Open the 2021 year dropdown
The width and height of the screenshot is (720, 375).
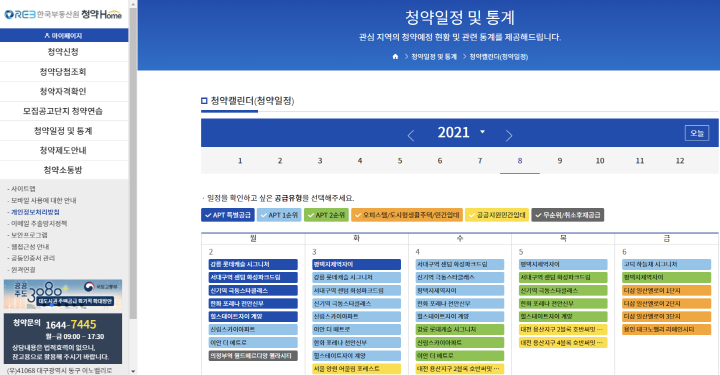click(x=461, y=132)
